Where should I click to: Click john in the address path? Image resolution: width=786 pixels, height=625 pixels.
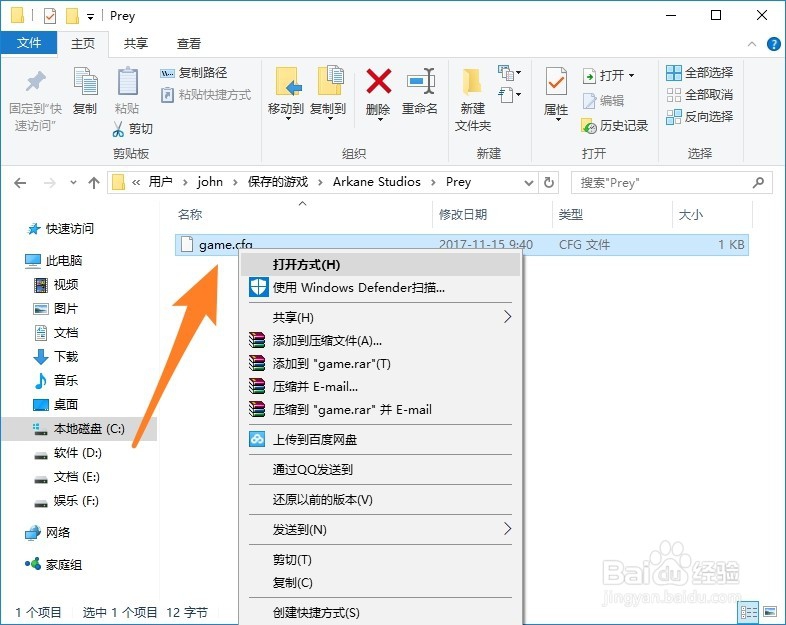point(210,182)
